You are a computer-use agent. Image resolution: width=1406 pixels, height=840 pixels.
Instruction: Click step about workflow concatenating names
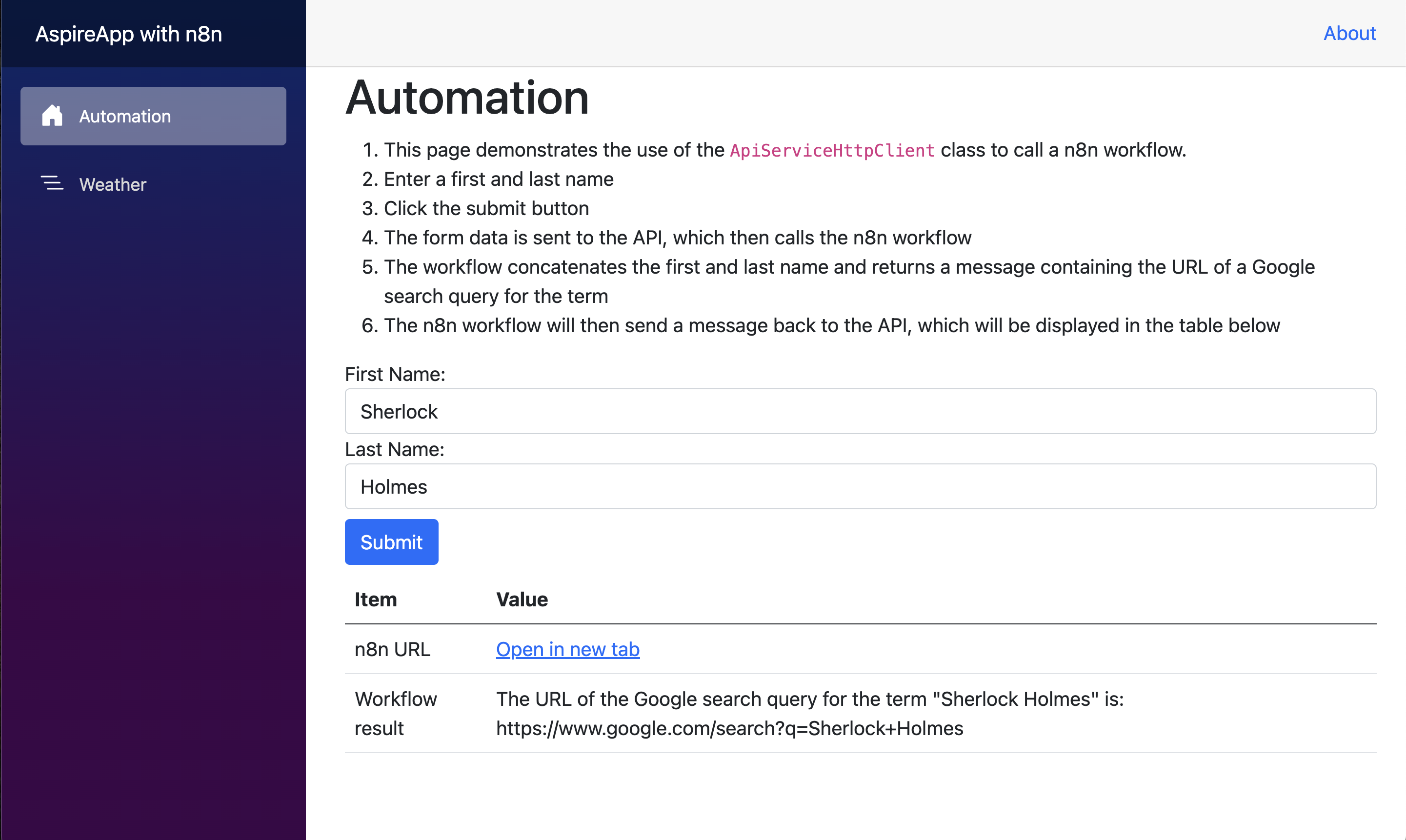(849, 282)
